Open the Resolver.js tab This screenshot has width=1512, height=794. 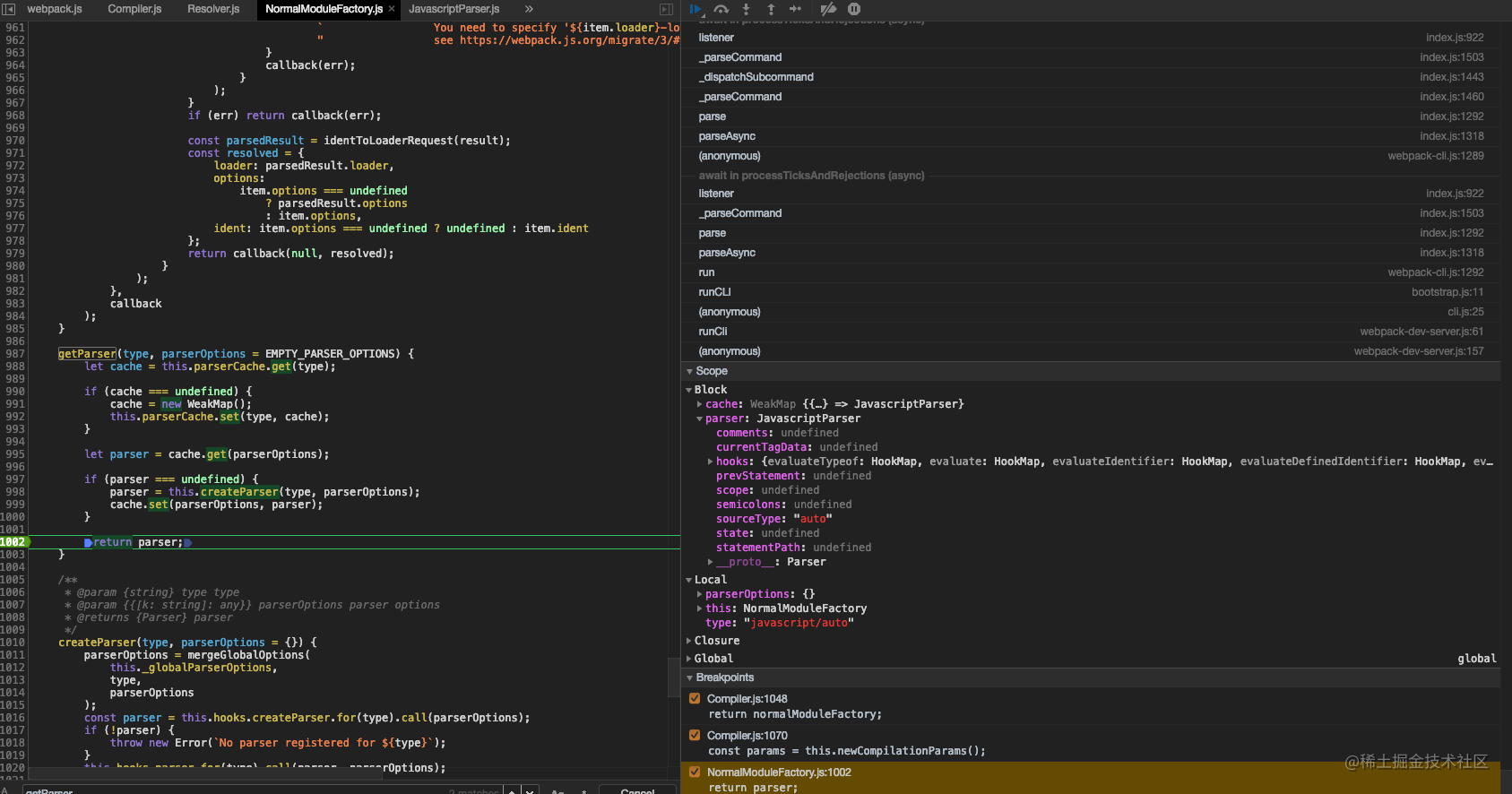pyautogui.click(x=213, y=9)
